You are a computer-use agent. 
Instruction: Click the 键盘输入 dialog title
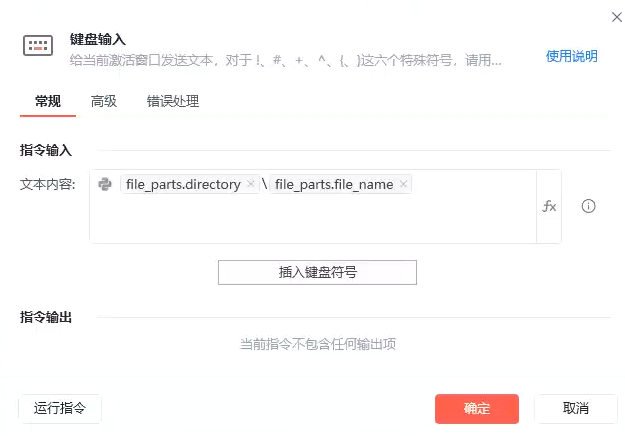[x=98, y=39]
